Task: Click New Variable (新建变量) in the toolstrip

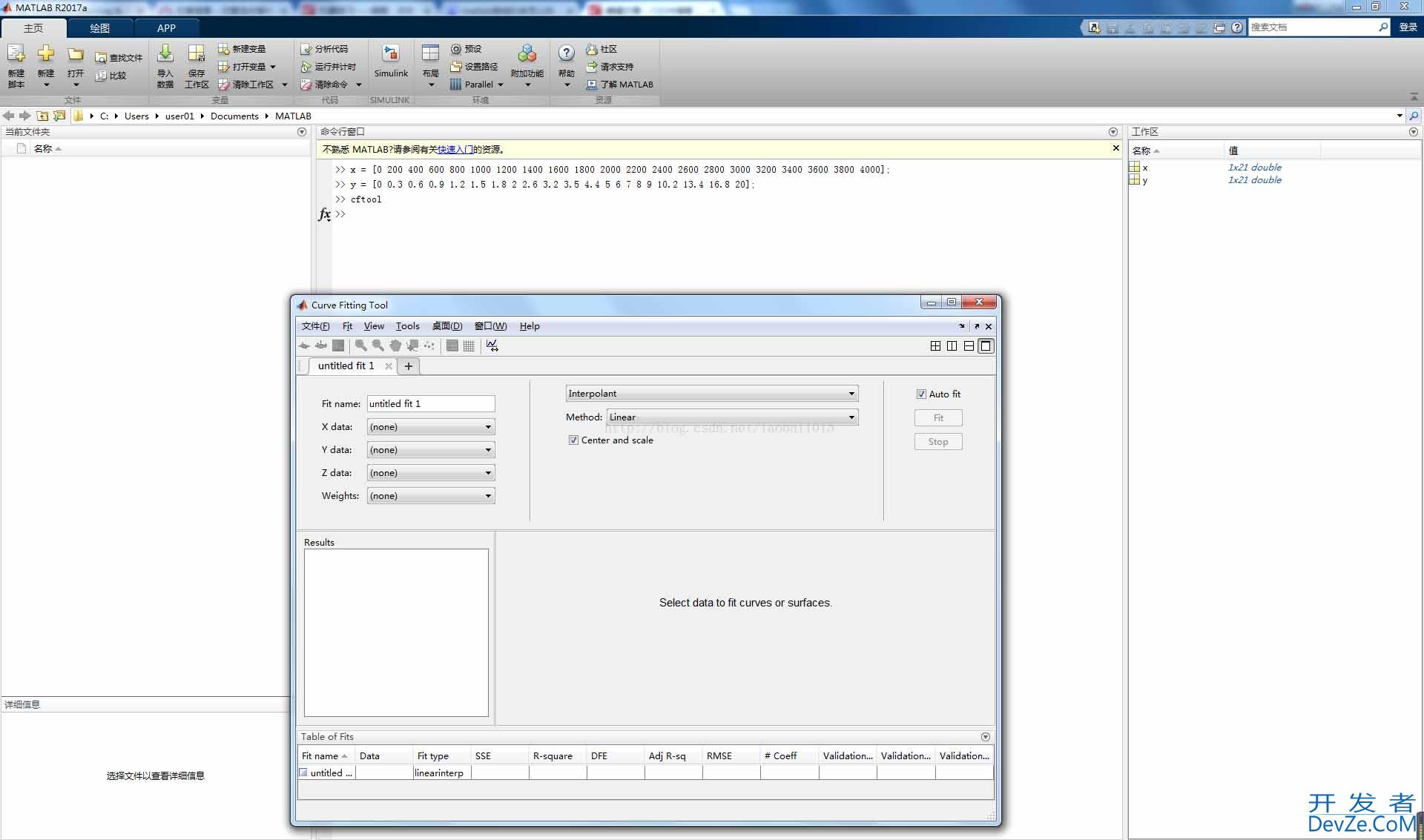Action: tap(242, 49)
